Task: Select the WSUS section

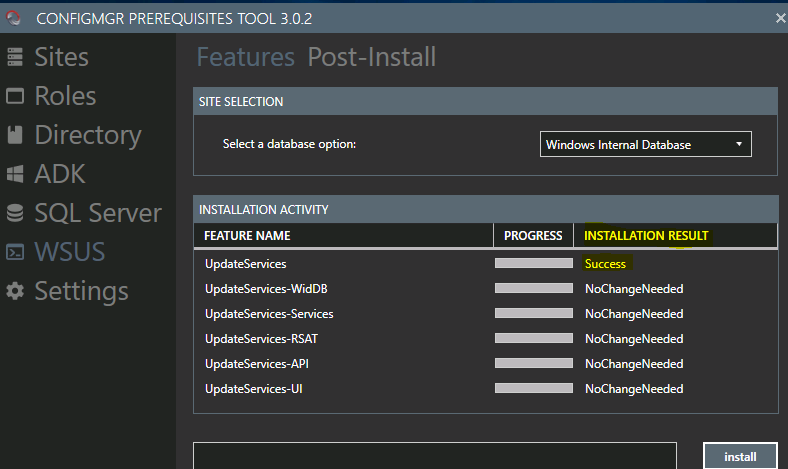Action: point(69,252)
